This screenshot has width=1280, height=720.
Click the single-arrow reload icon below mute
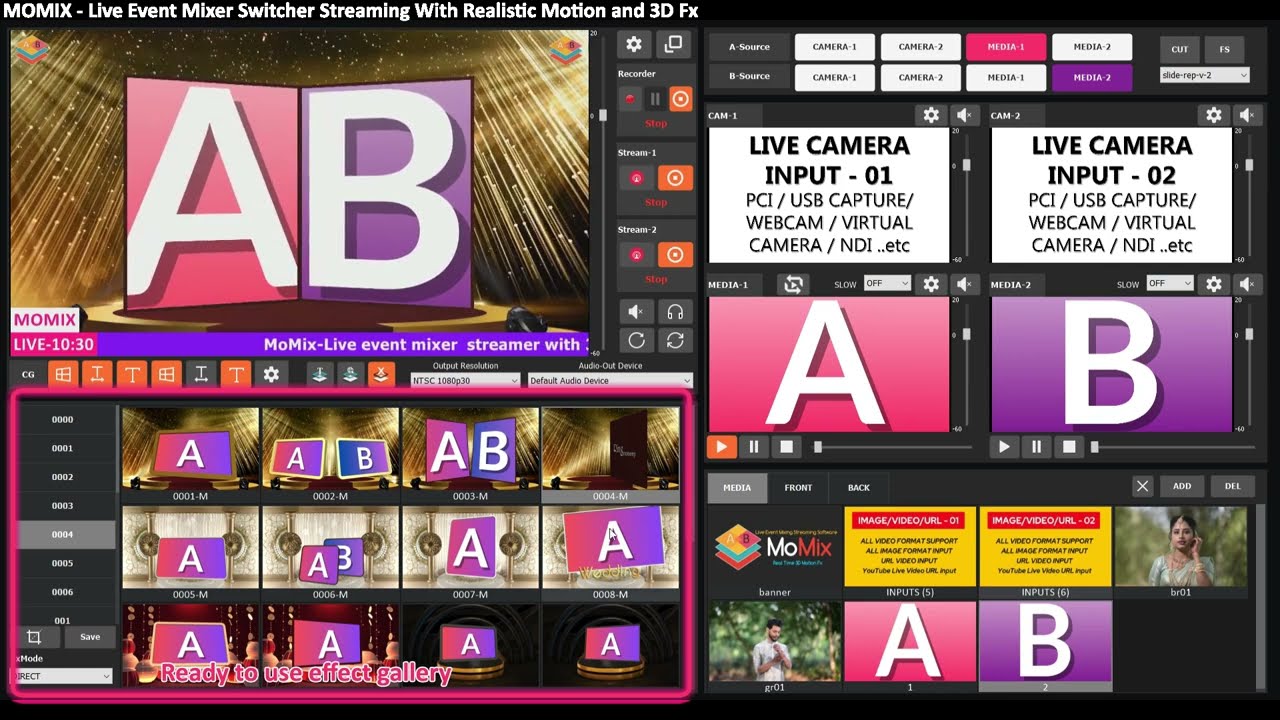(636, 340)
